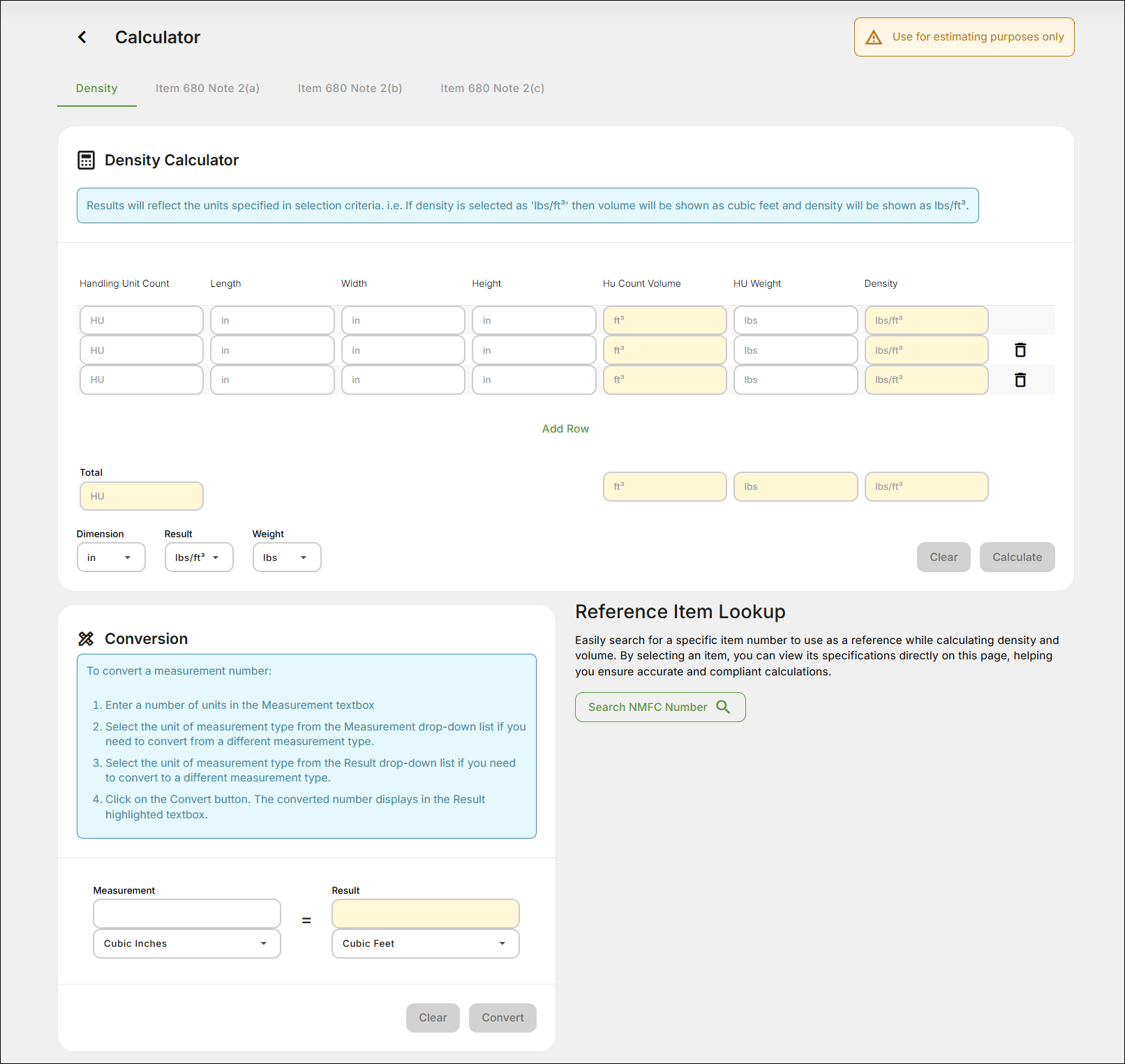Viewport: 1125px width, 1064px height.
Task: Focus the third row Handling Unit Count field
Action: click(142, 380)
